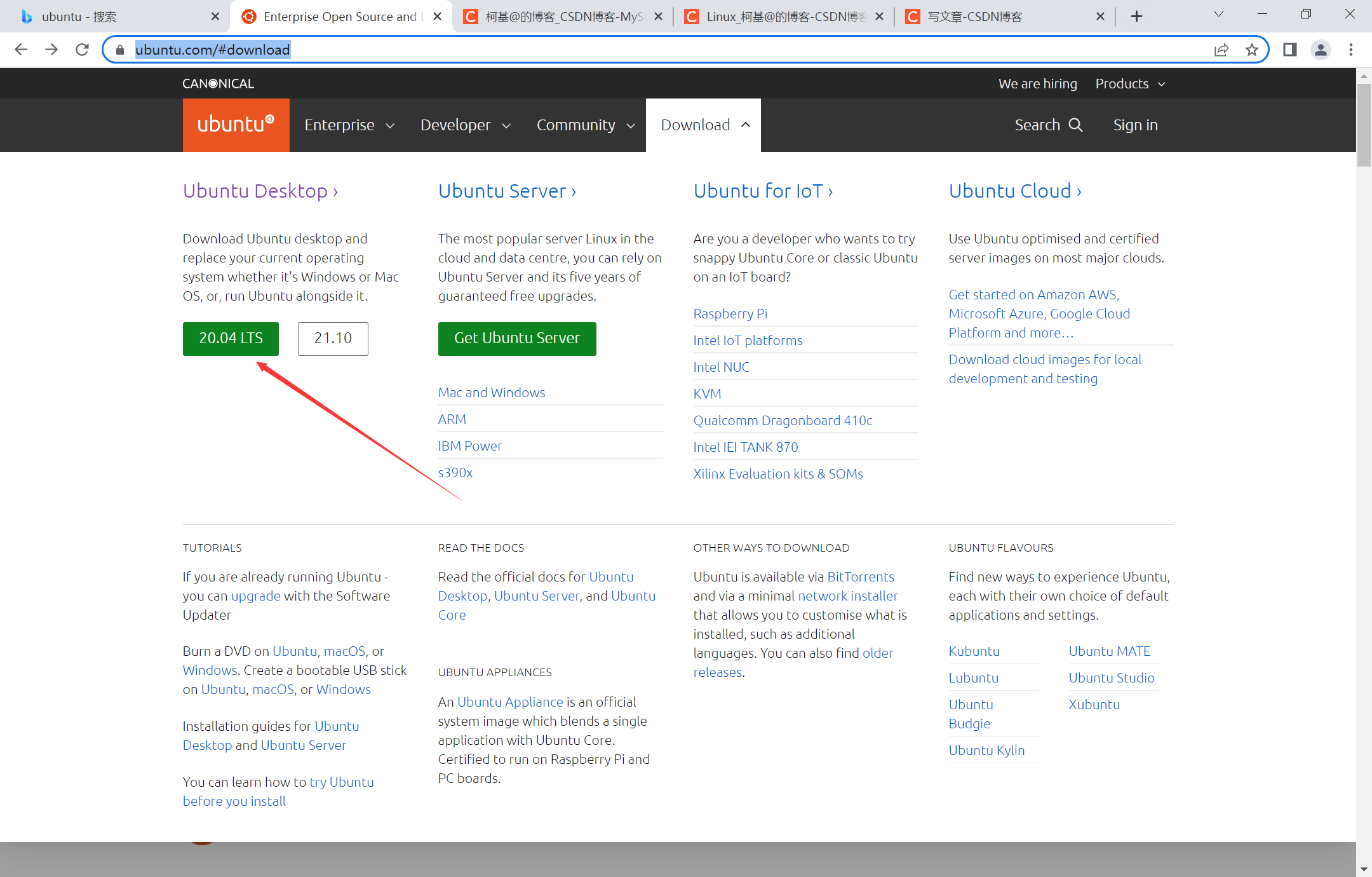Image resolution: width=1372 pixels, height=877 pixels.
Task: Open the browser side panel icon
Action: point(1289,50)
